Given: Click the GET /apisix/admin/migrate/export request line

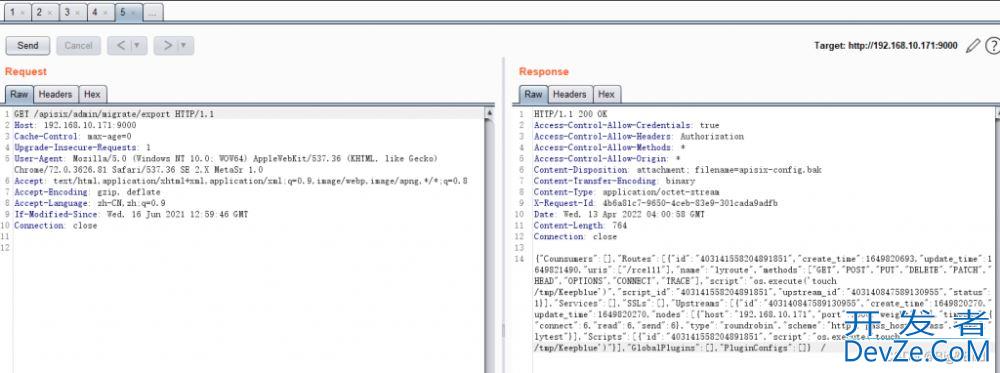Looking at the screenshot, I should click(114, 114).
